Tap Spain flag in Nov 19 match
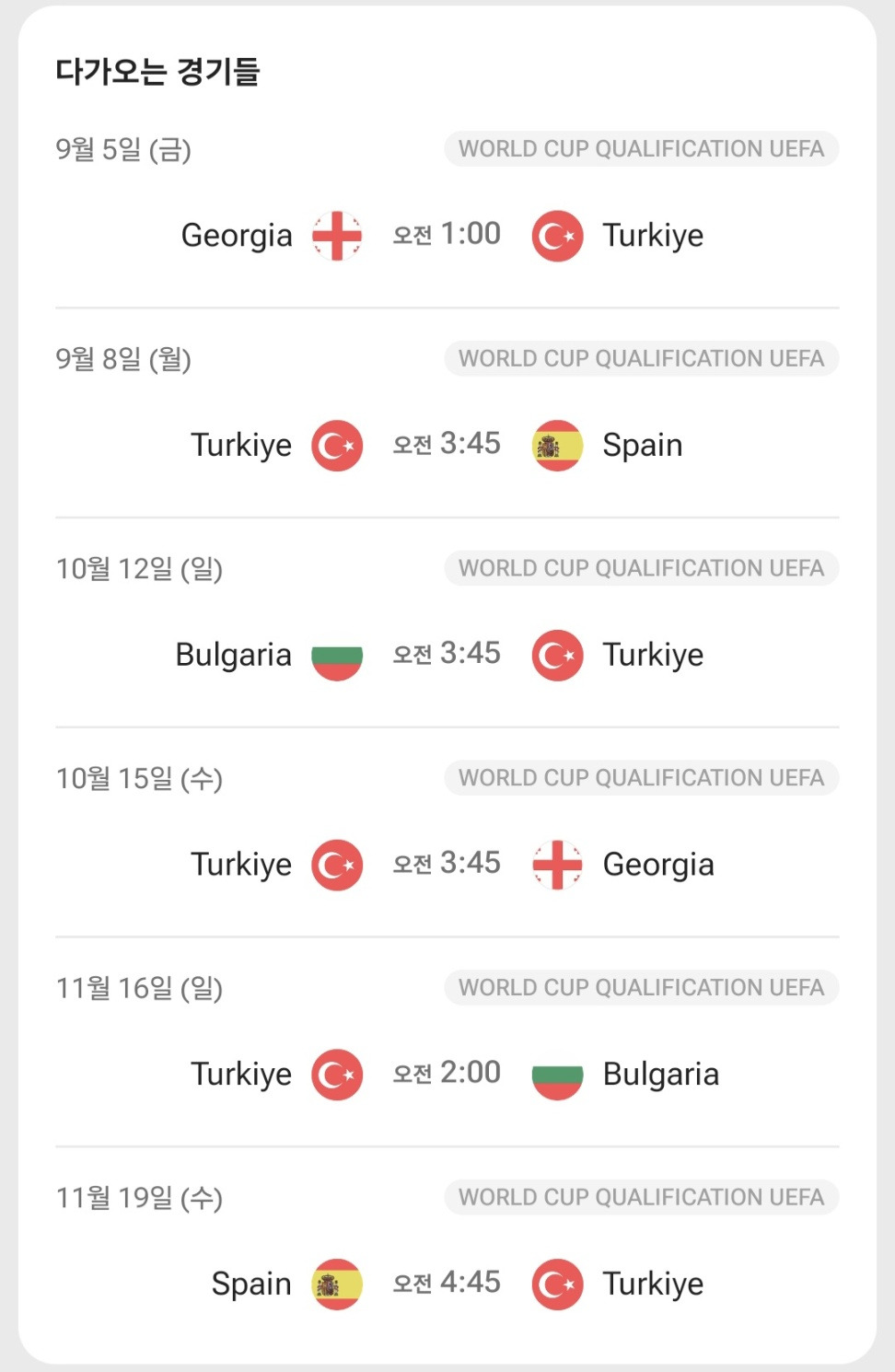 (337, 1285)
